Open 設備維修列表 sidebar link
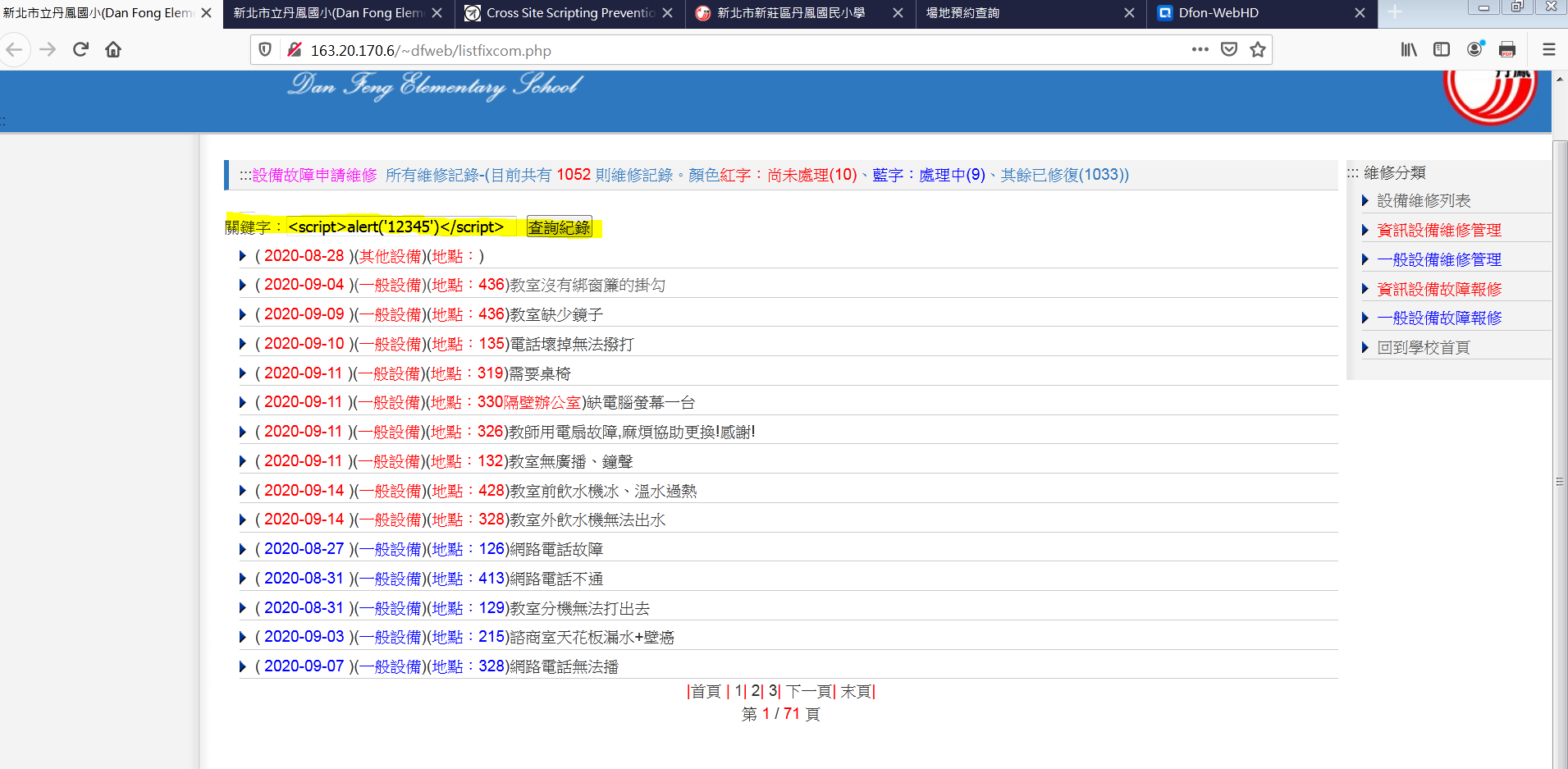Viewport: 1568px width, 769px height. 1424,201
